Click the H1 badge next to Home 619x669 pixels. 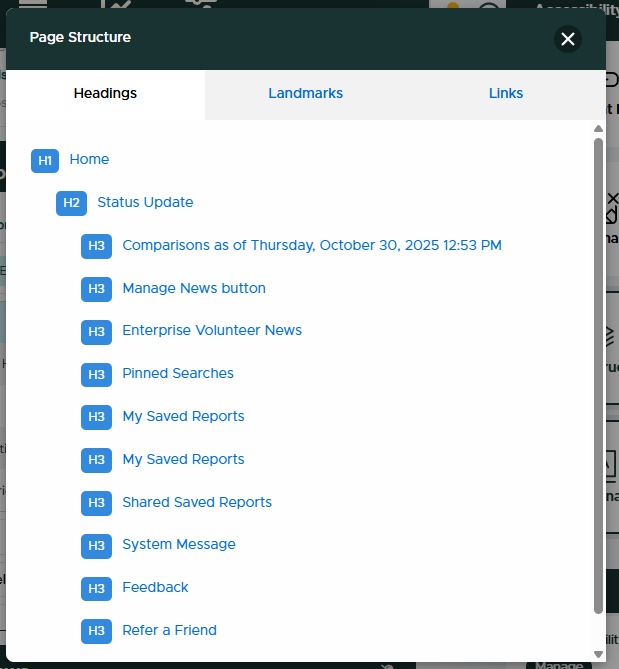pos(45,160)
